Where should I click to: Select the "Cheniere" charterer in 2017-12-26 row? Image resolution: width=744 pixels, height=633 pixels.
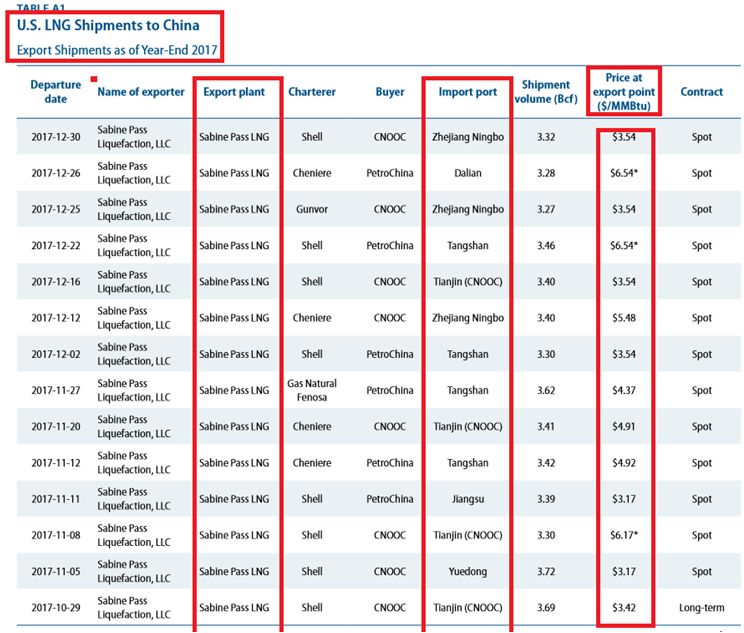point(312,173)
